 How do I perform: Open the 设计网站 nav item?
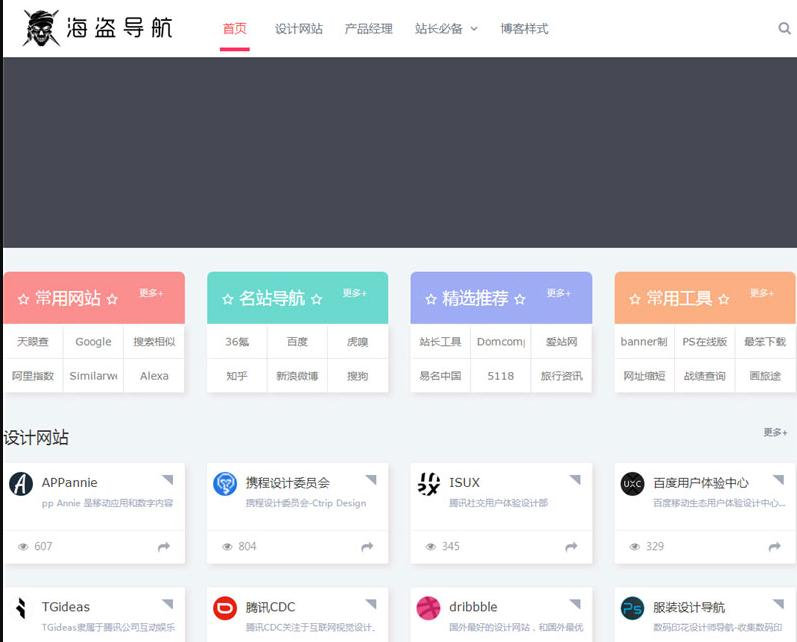(x=299, y=28)
